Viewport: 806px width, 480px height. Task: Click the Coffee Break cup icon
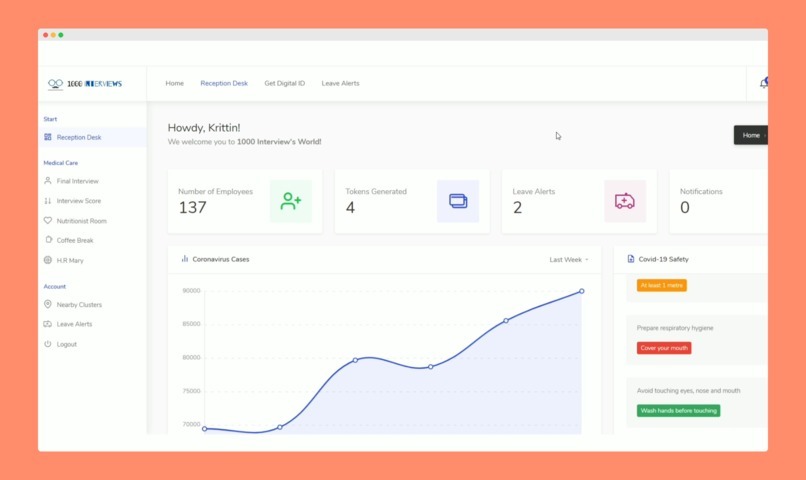(48, 239)
